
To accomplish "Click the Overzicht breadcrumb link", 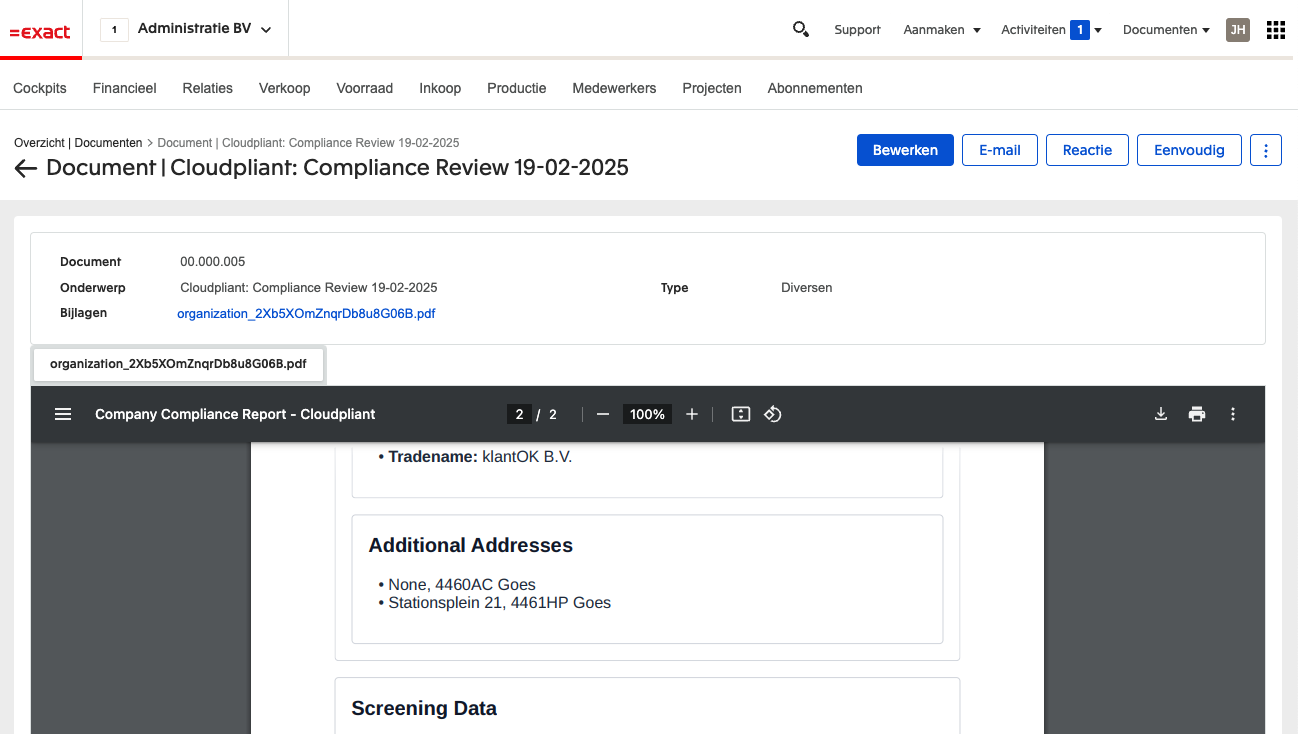I will (x=39, y=143).
